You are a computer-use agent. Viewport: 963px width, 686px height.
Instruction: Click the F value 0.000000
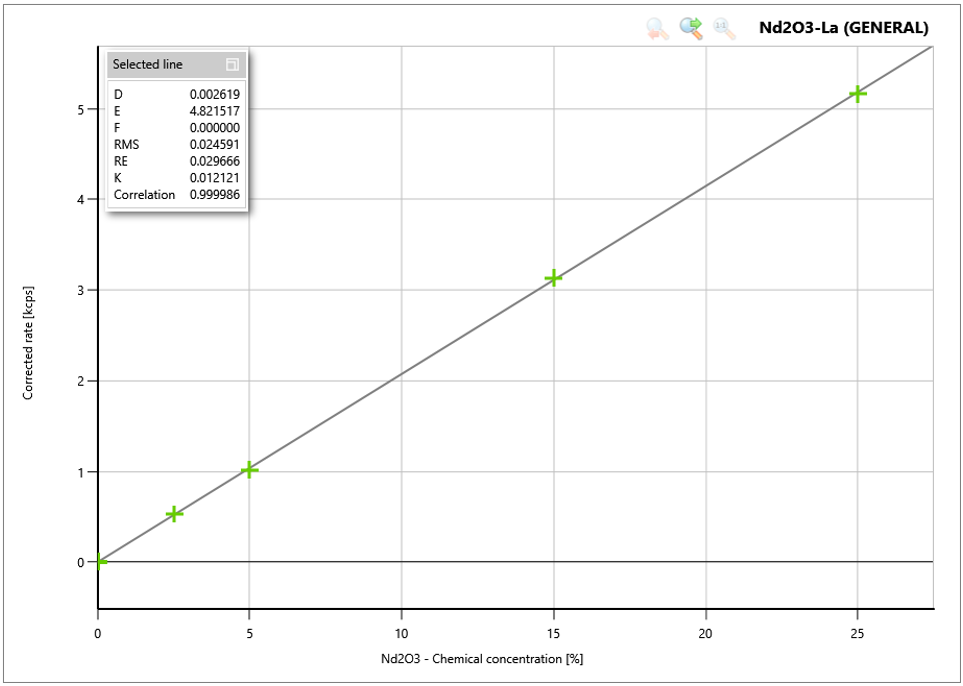214,128
